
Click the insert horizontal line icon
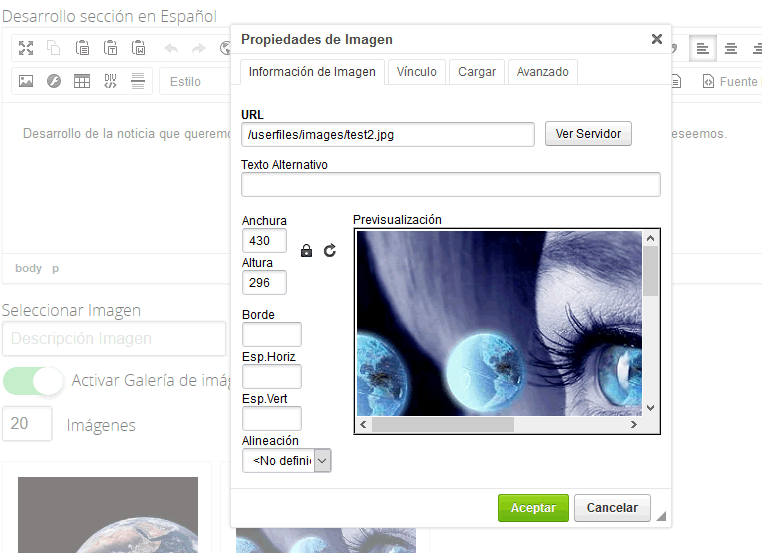pyautogui.click(x=138, y=81)
